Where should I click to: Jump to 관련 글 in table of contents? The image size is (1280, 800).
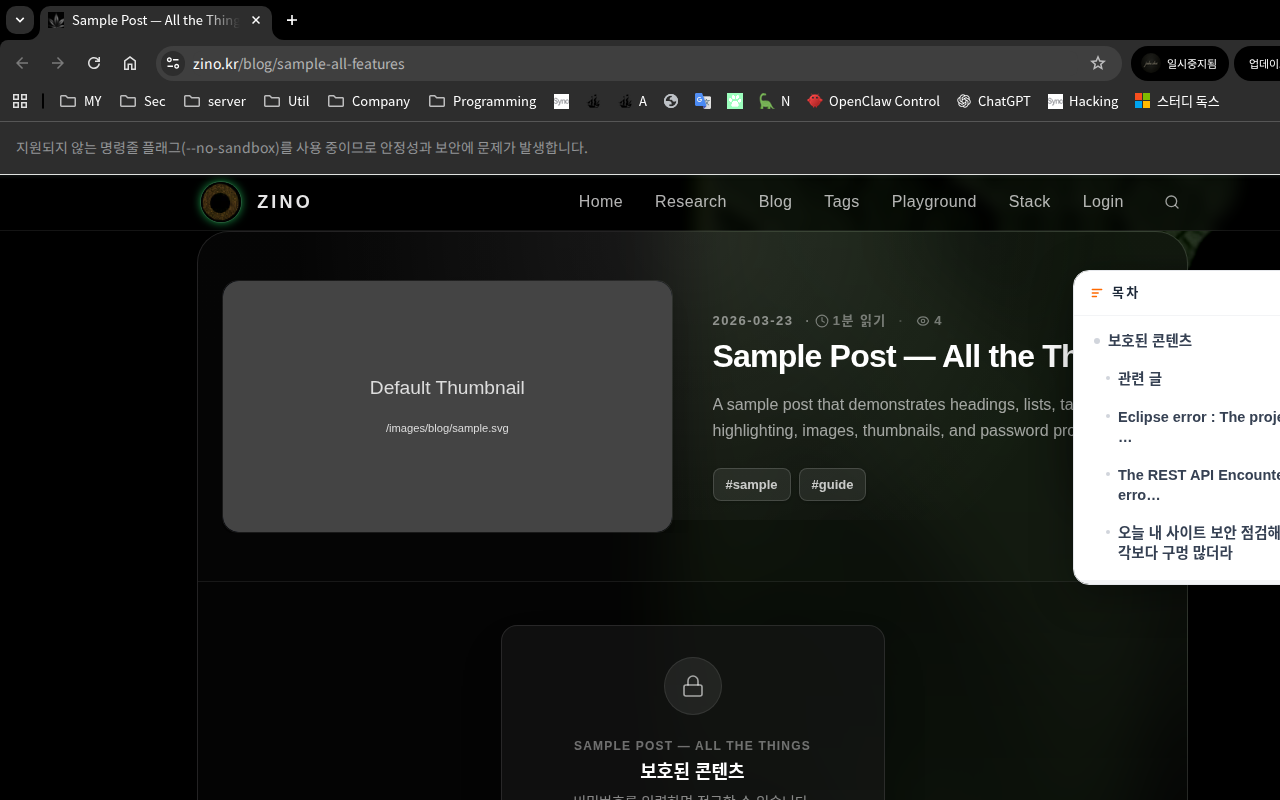[1139, 378]
